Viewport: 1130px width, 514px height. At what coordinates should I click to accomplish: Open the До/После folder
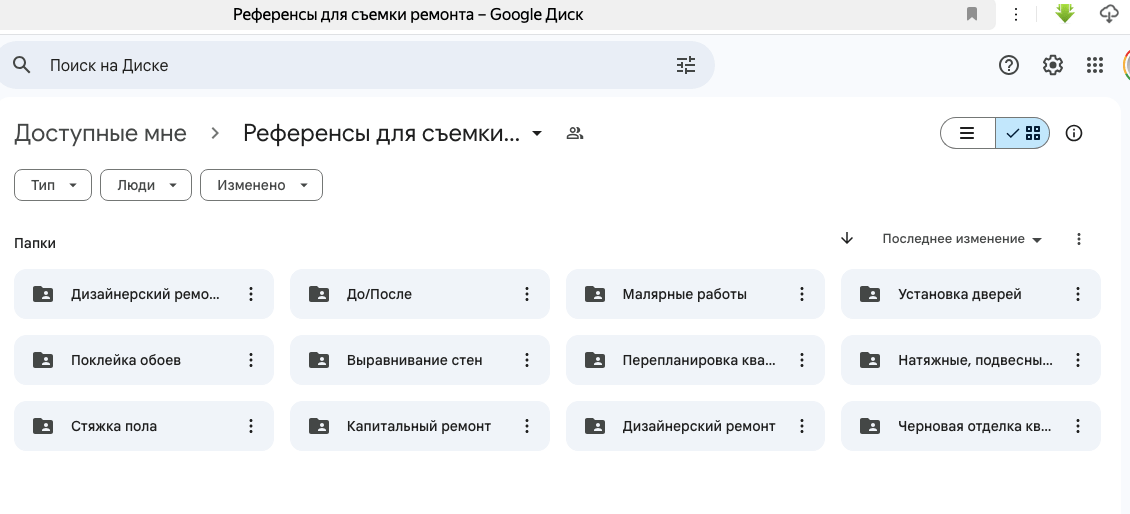pos(419,294)
